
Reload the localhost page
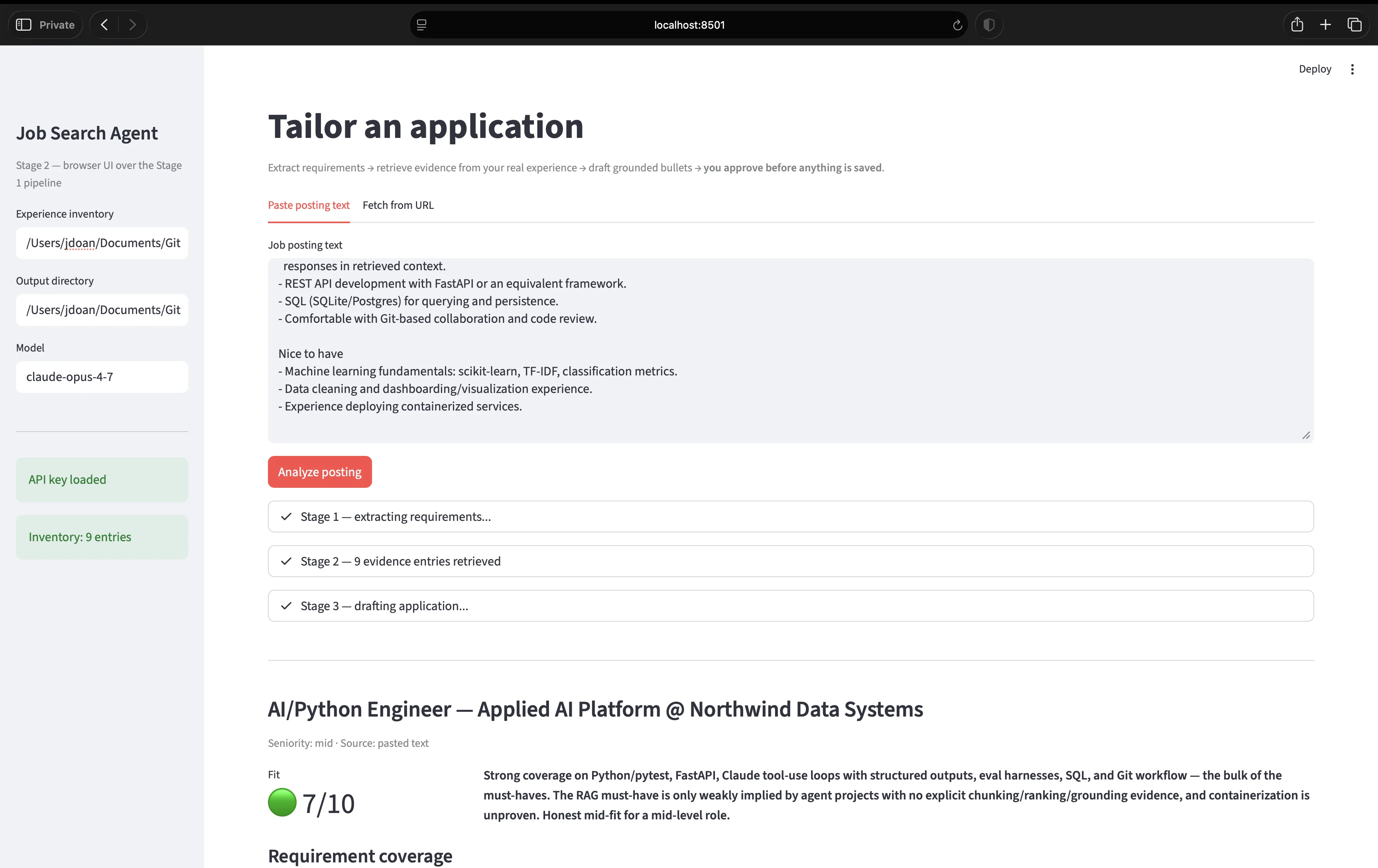tap(957, 25)
